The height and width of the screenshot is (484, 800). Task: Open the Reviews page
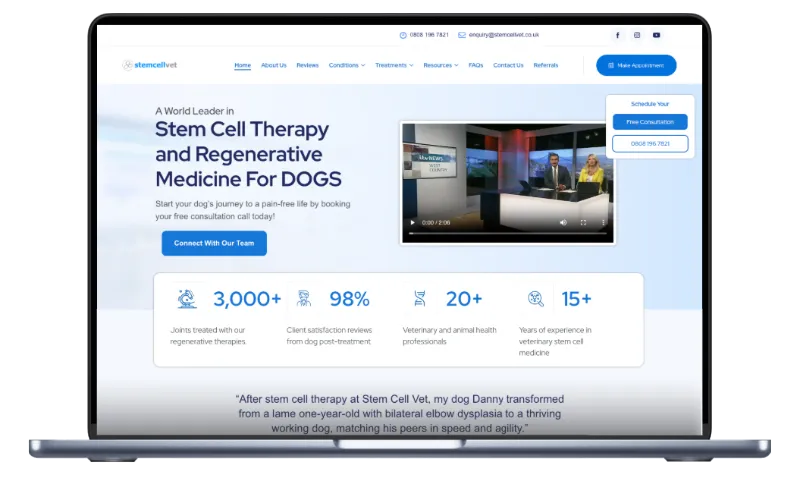pos(307,65)
